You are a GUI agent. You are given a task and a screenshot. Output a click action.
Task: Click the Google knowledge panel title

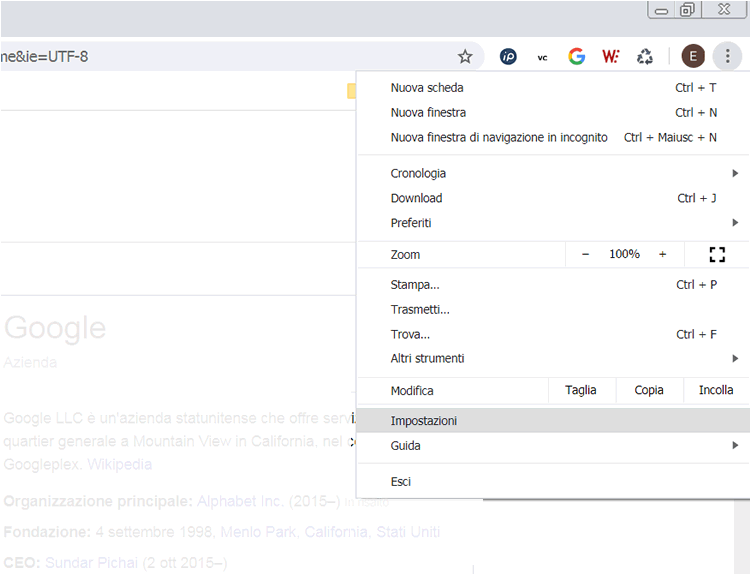(x=55, y=328)
